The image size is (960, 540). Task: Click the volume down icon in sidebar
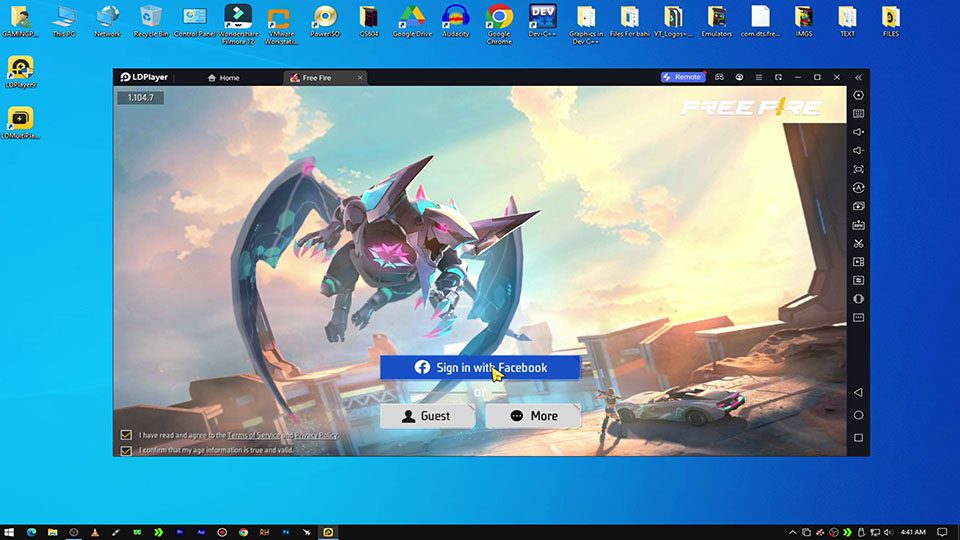pos(858,150)
